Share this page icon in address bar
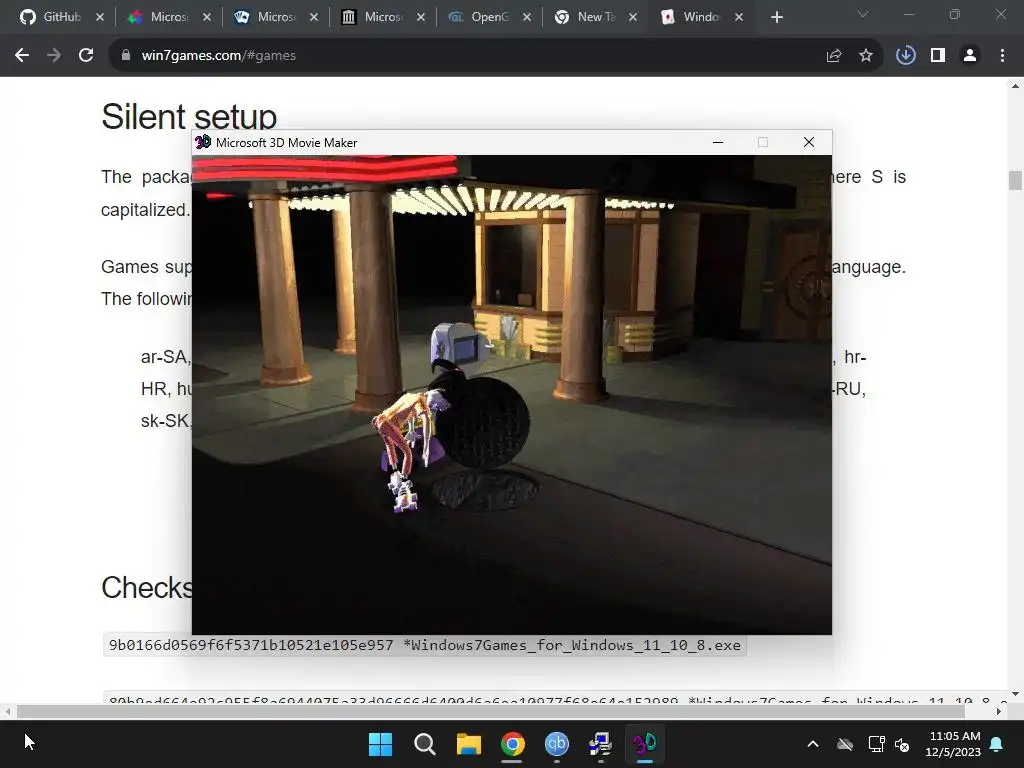The image size is (1024, 768). (834, 56)
